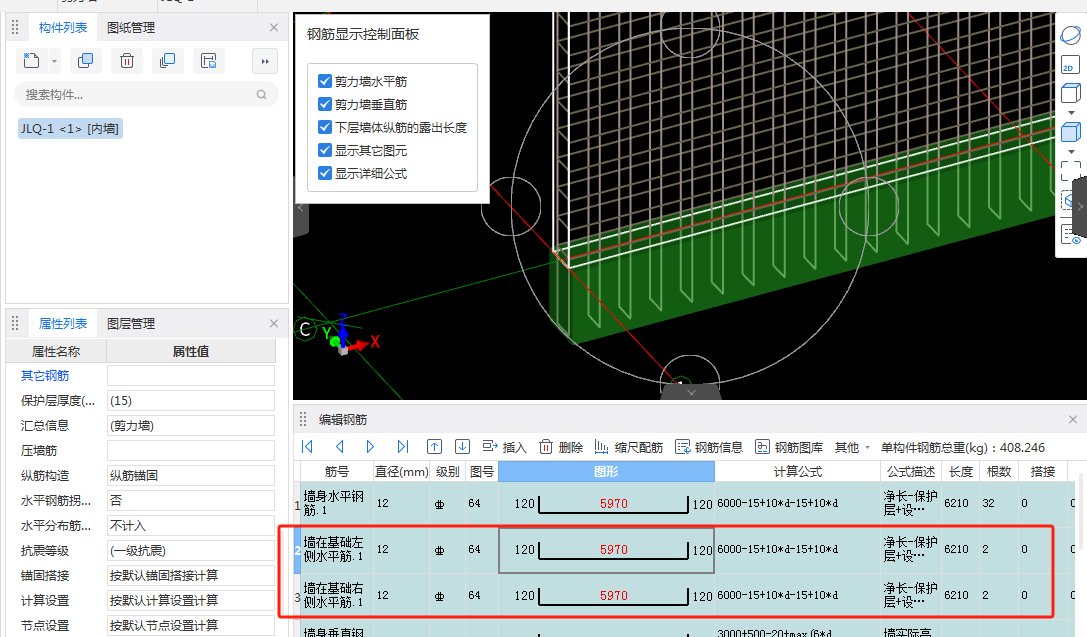
Task: Click the dynamic orbit view icon
Action: pyautogui.click(x=1070, y=35)
